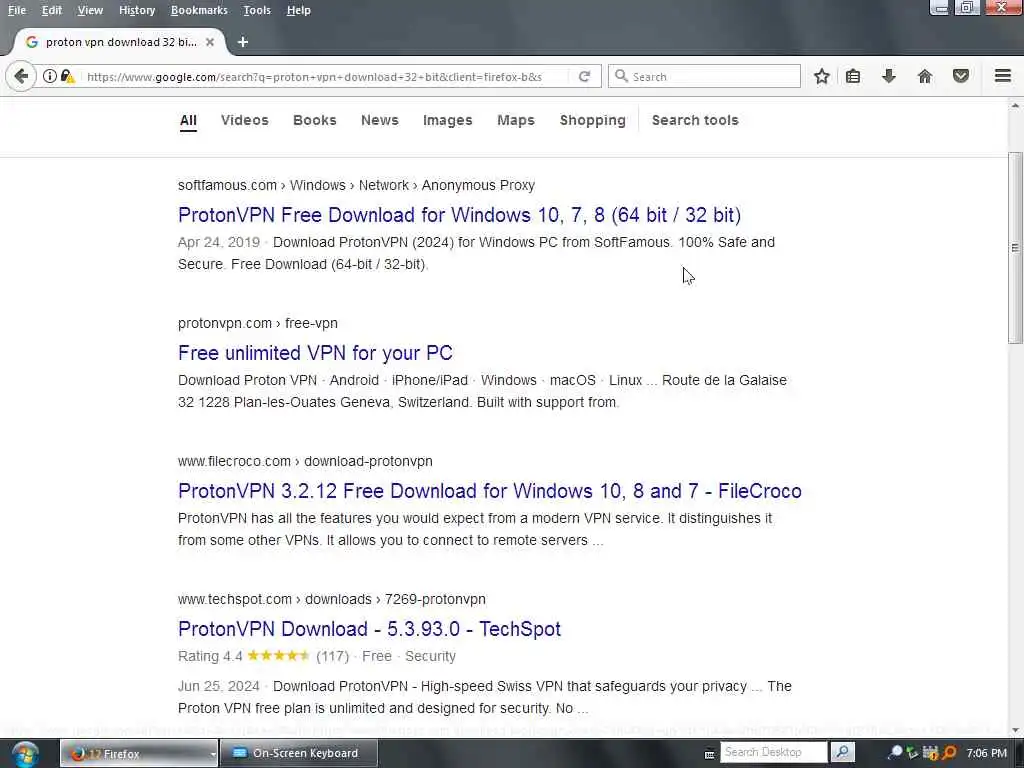
Task: Switch to Maps results tab
Action: [516, 120]
